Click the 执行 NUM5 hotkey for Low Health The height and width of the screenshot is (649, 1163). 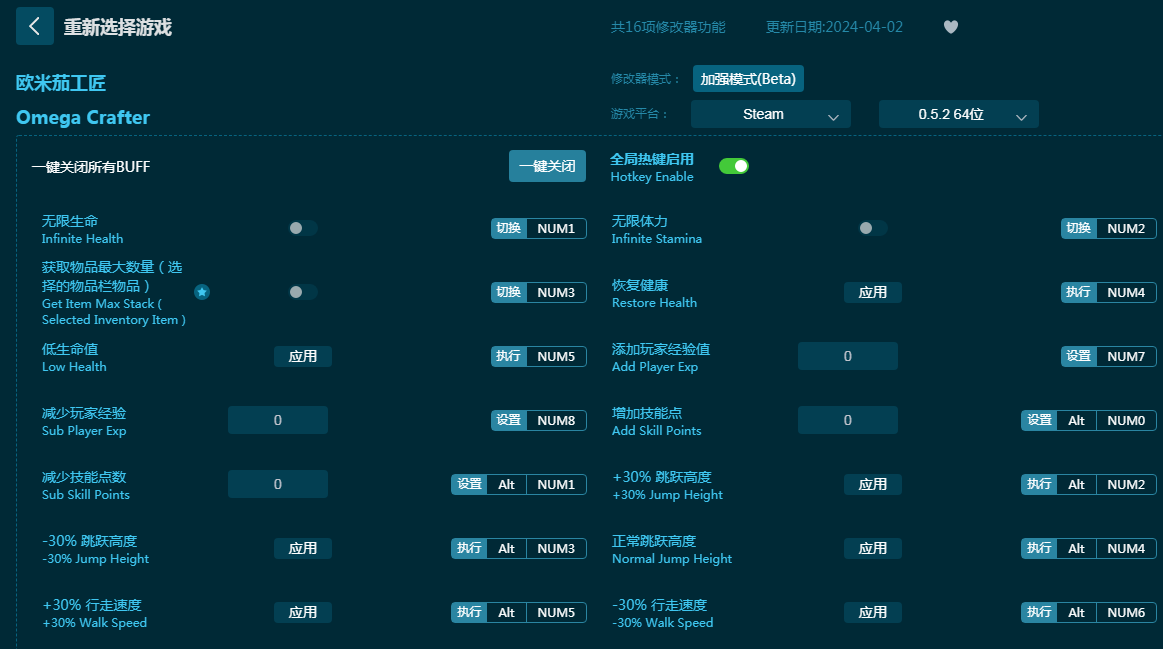[538, 356]
